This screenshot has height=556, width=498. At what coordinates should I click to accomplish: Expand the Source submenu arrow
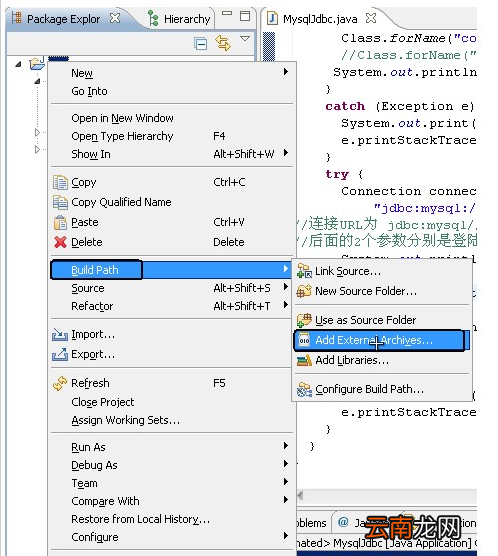286,287
